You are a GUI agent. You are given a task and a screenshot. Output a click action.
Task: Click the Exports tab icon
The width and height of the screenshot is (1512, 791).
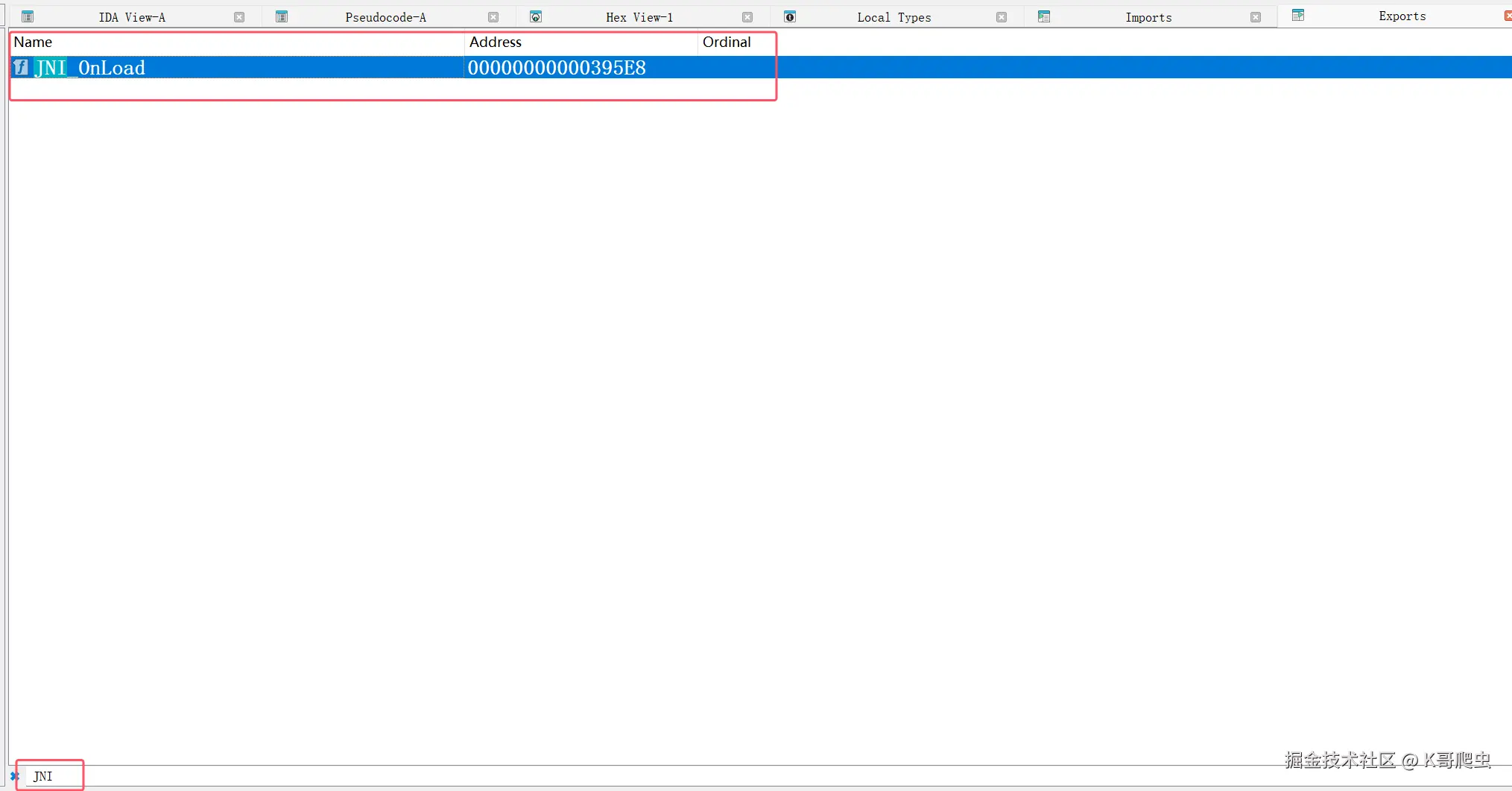pos(1298,15)
